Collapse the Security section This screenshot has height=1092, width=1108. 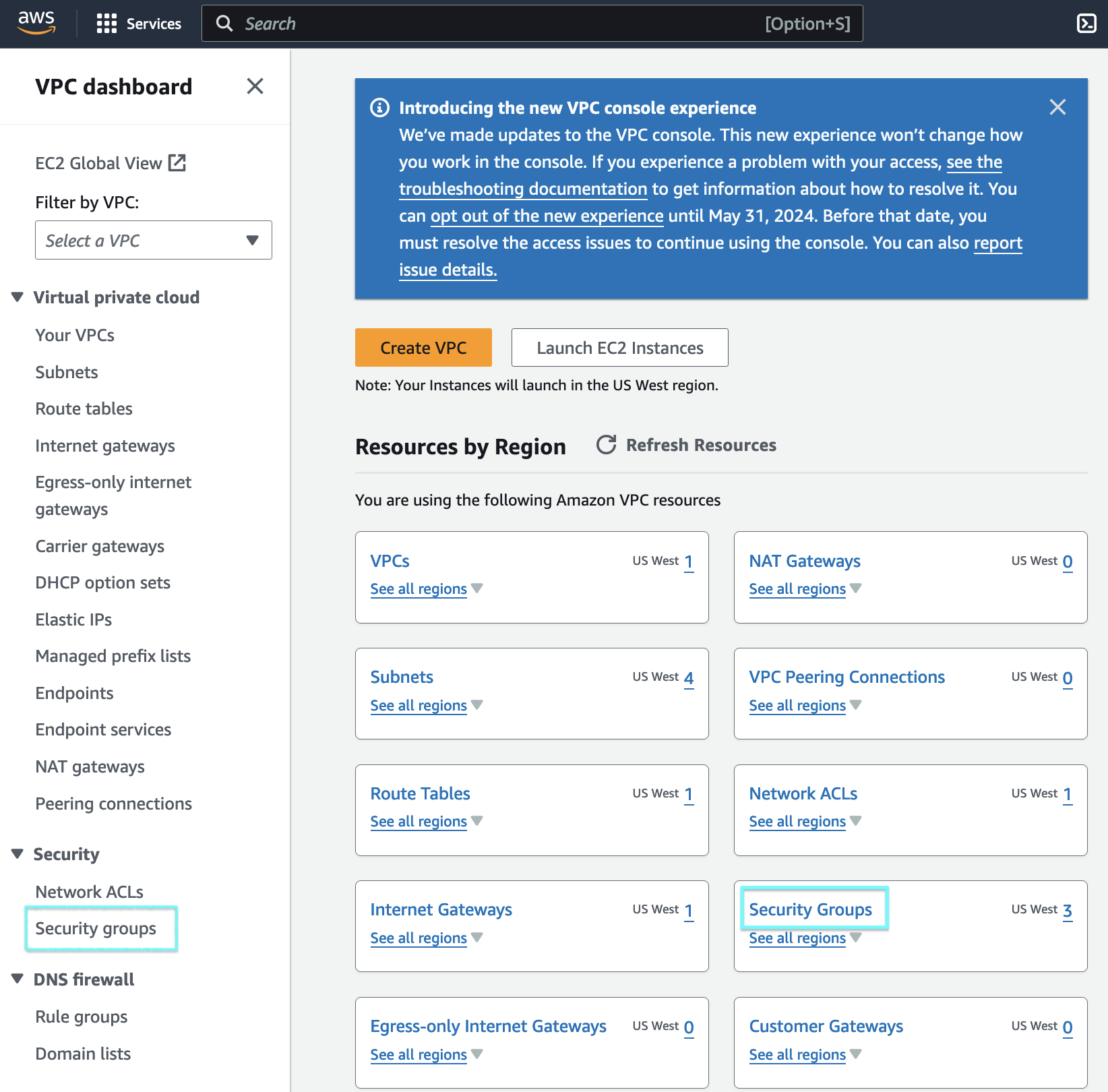[18, 854]
